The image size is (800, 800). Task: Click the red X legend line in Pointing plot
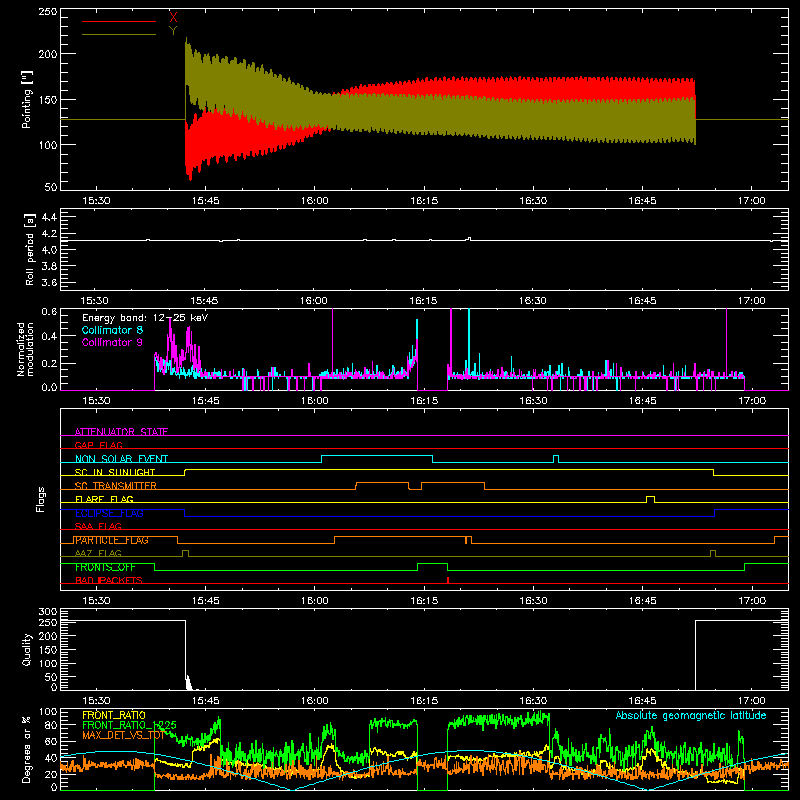119,21
